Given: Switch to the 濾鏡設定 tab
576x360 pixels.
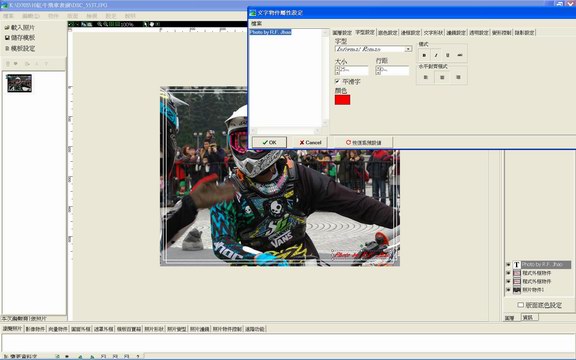Looking at the screenshot, I should click(x=456, y=33).
